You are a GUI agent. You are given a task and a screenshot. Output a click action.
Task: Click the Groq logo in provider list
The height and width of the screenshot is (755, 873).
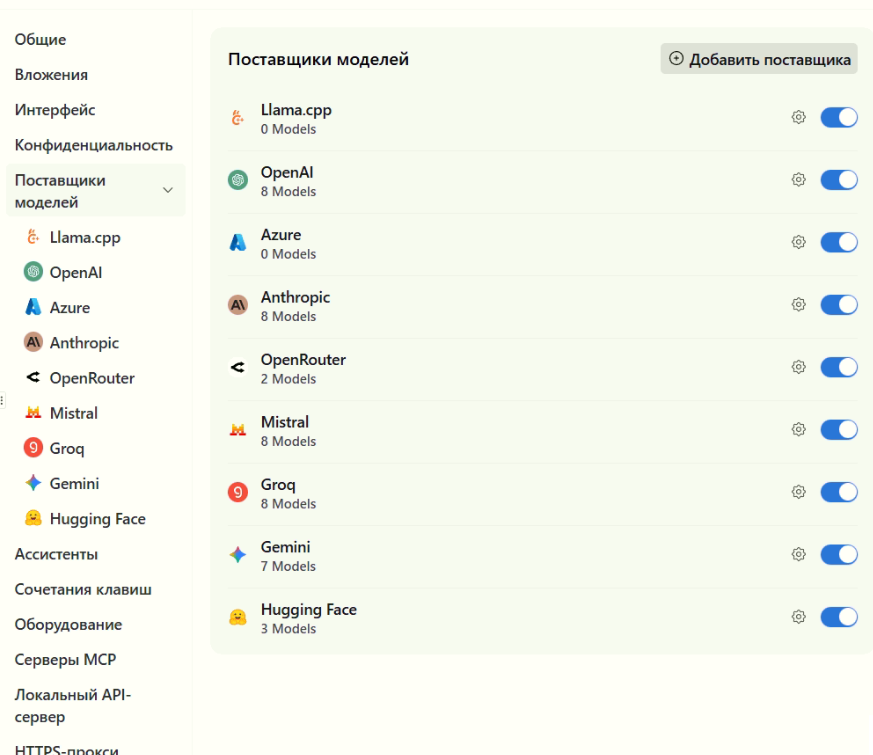(x=238, y=492)
